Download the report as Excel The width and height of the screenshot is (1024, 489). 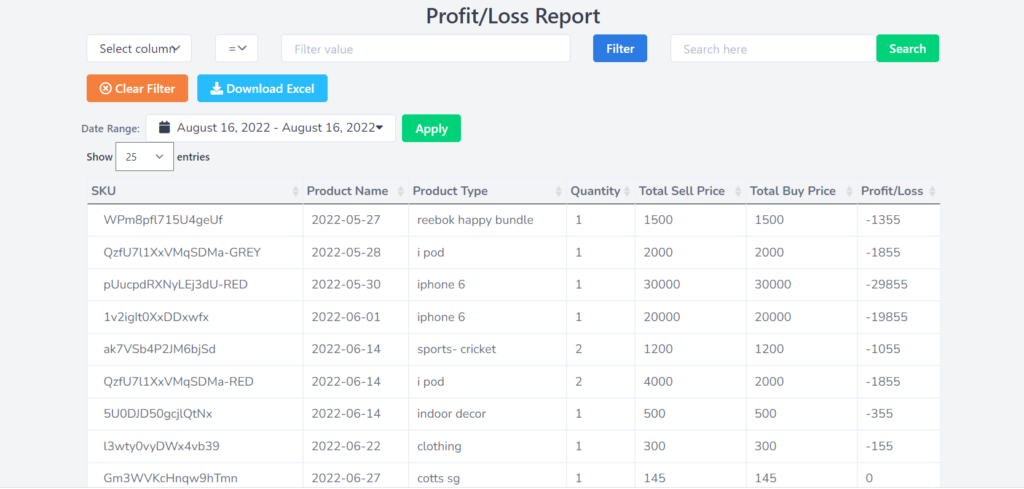[262, 89]
